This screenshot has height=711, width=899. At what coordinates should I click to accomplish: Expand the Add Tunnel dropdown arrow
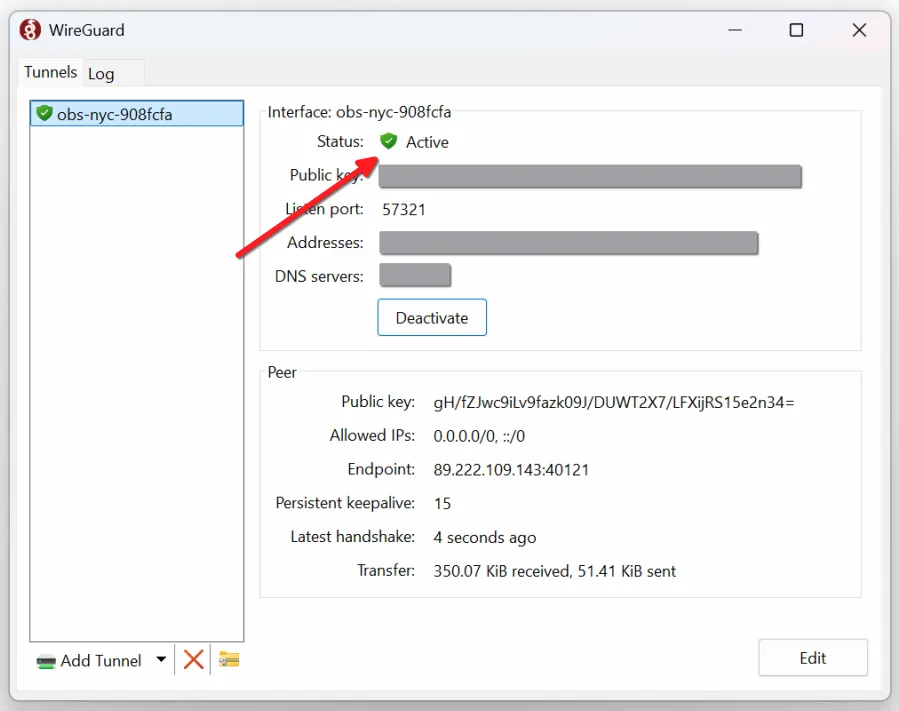click(161, 660)
